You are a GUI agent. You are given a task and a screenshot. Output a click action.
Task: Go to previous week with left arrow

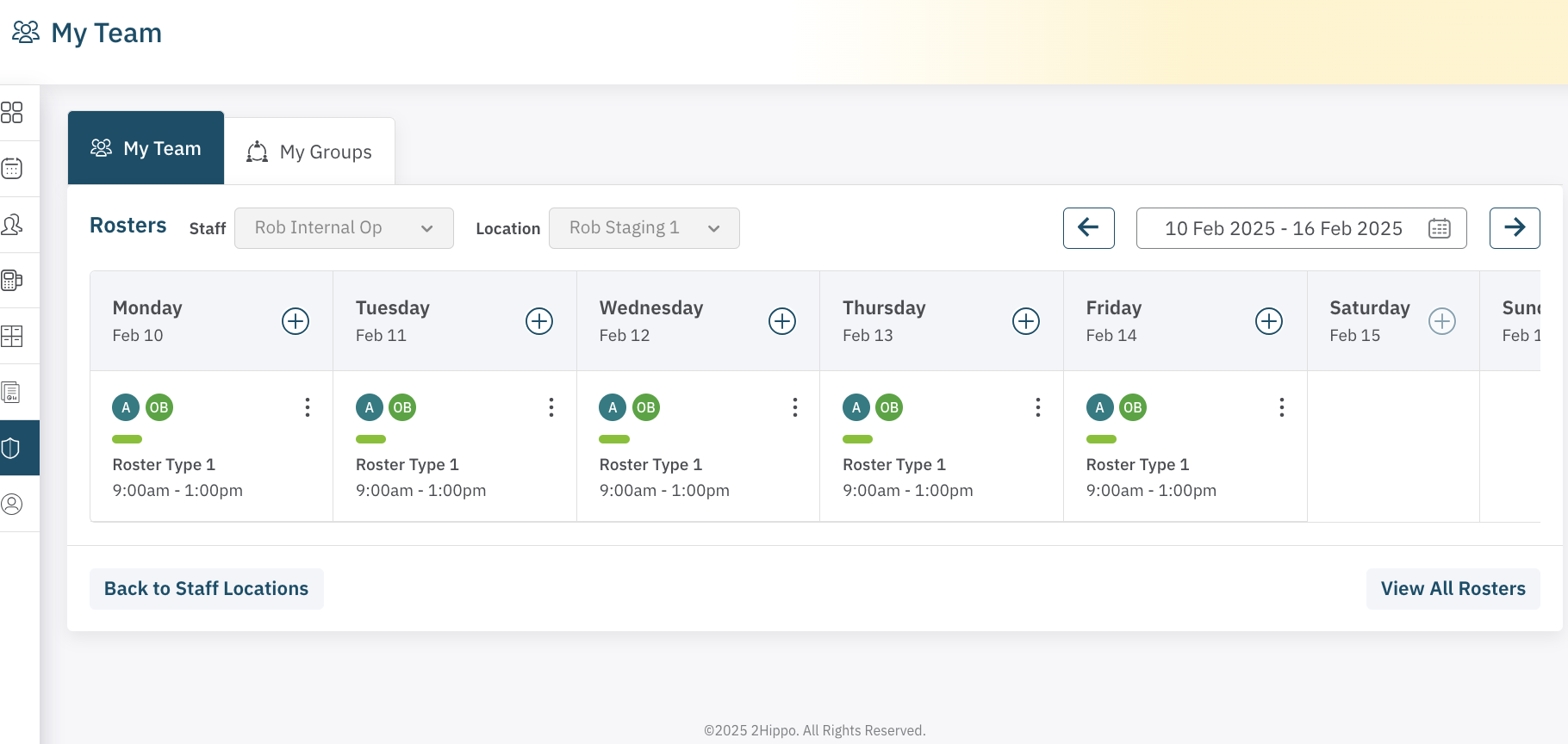[1089, 228]
